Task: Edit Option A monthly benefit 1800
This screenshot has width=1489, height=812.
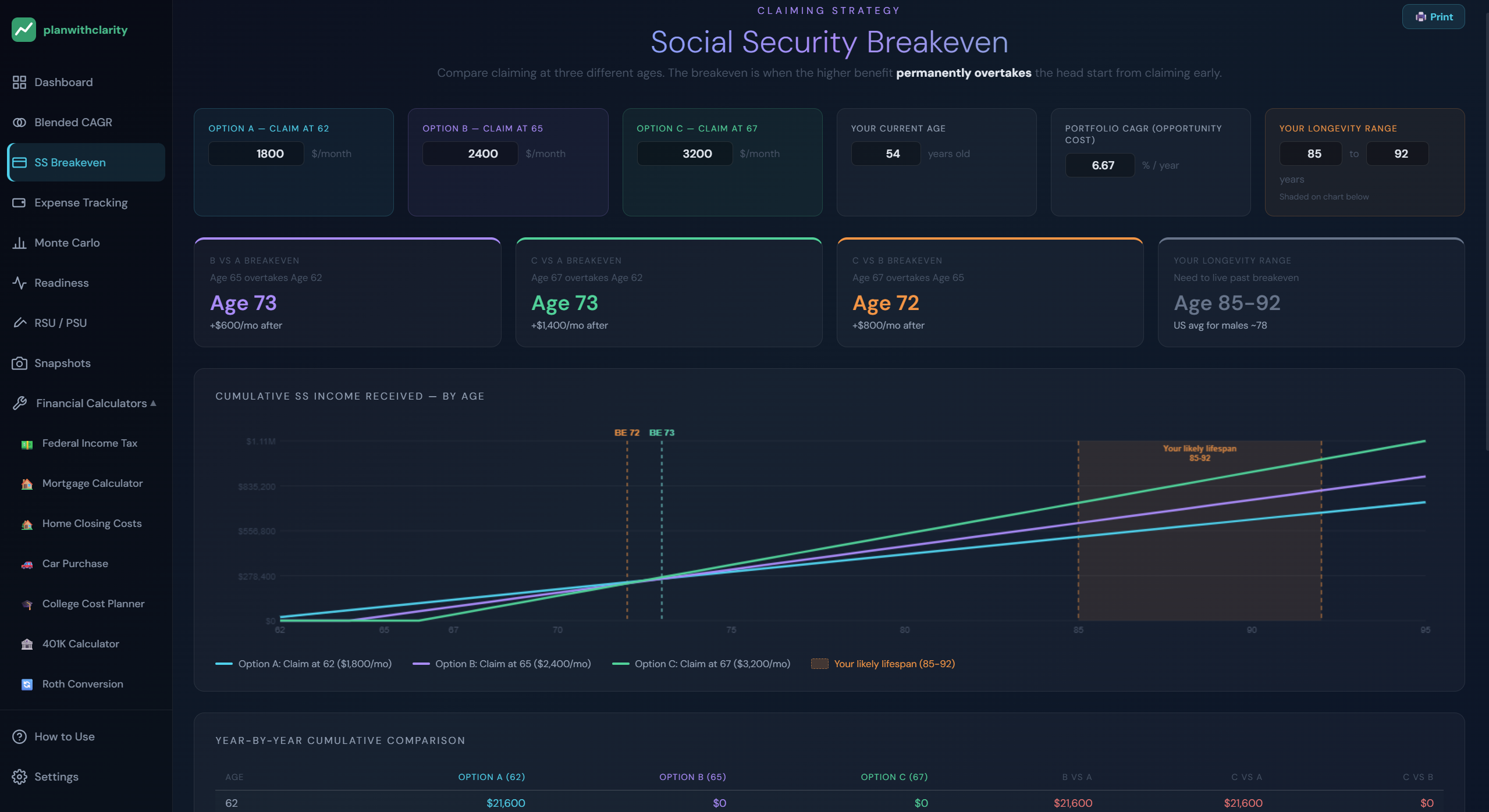Action: click(256, 154)
